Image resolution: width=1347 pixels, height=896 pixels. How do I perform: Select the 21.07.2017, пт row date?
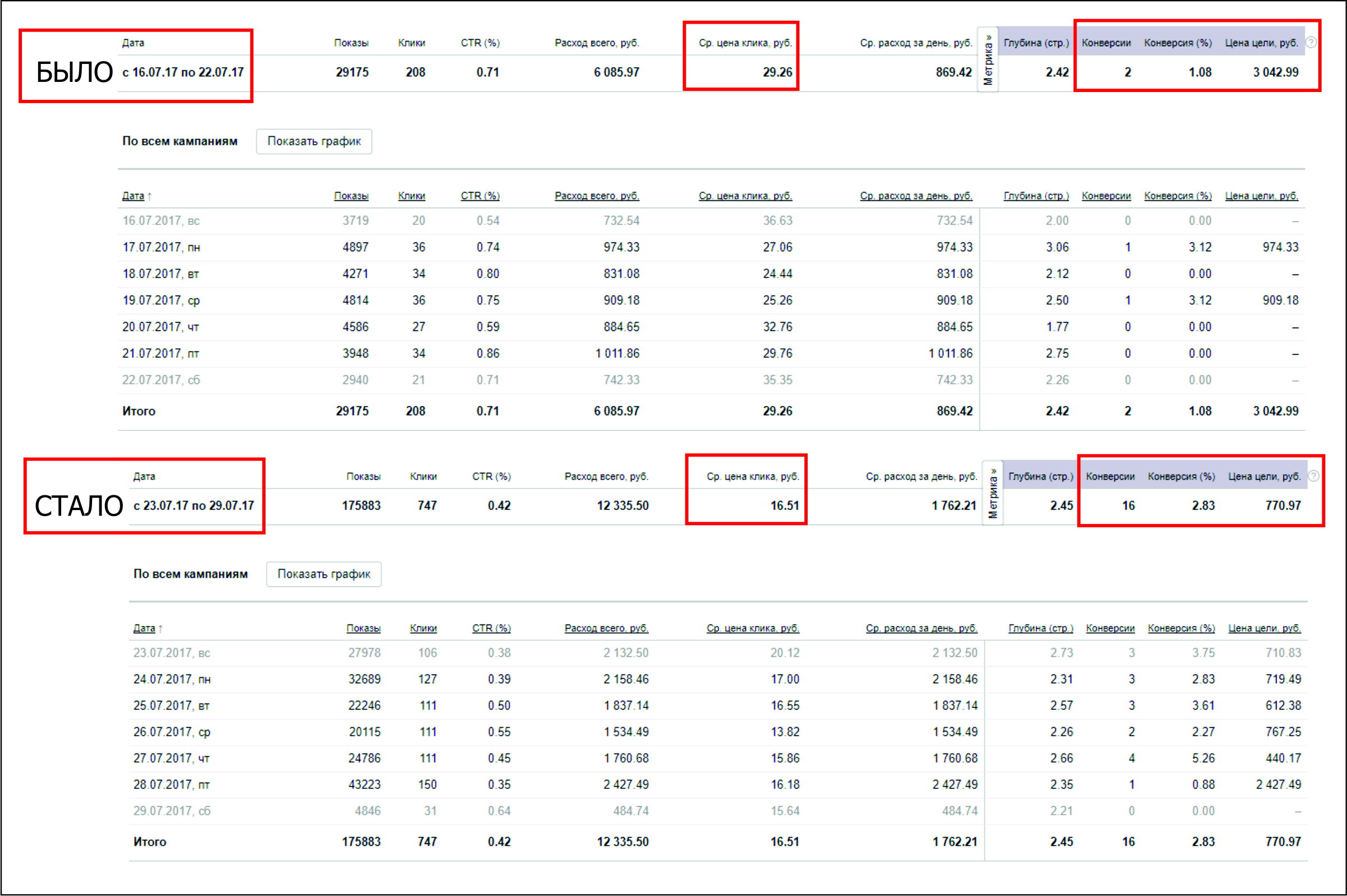[161, 353]
